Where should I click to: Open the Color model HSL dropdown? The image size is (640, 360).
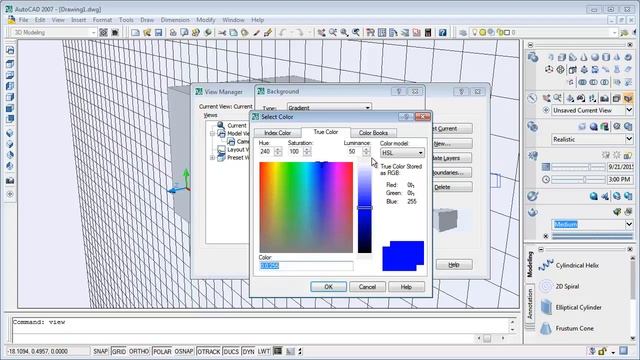point(402,153)
